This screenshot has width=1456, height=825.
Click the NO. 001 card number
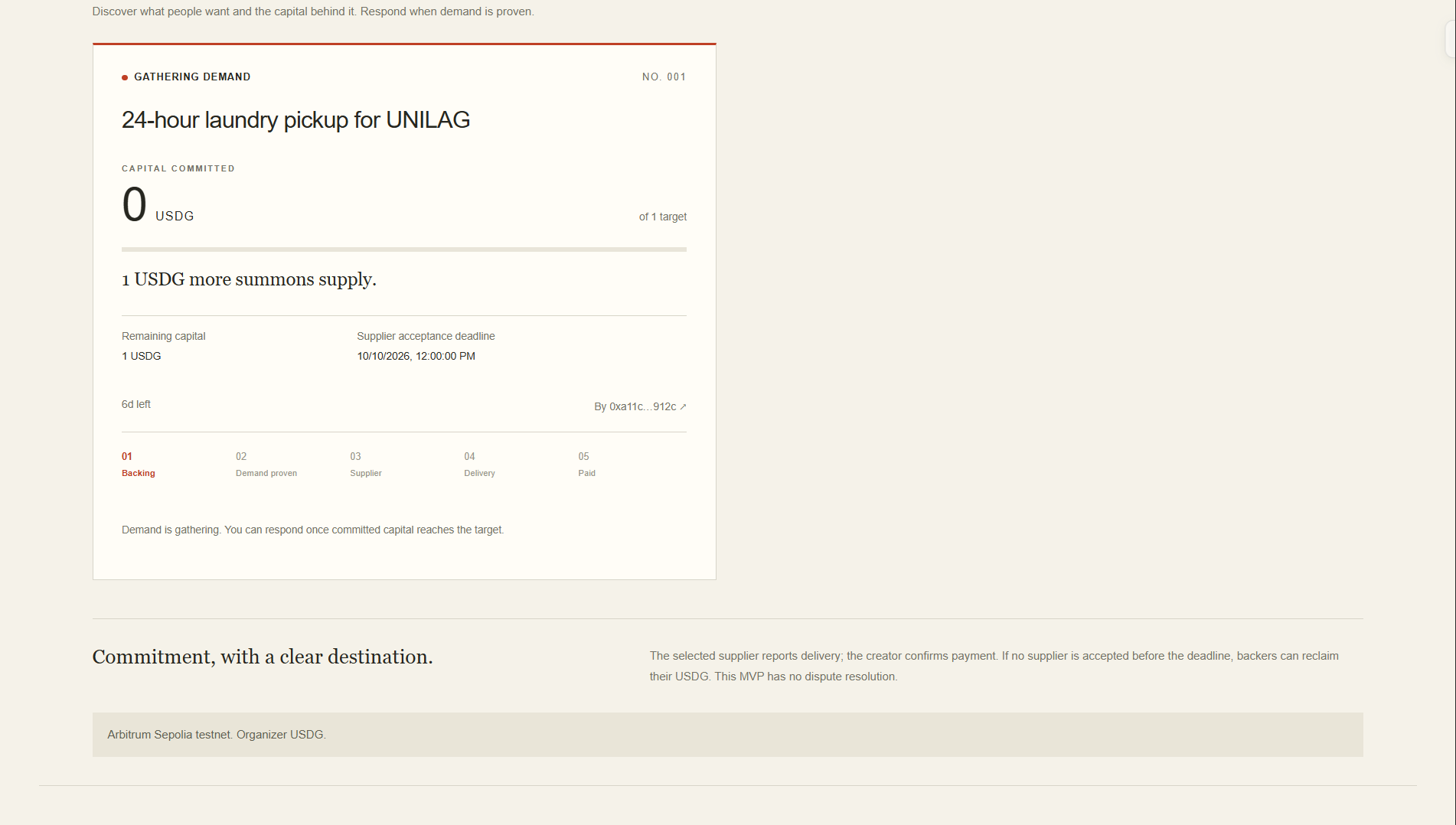tap(664, 77)
